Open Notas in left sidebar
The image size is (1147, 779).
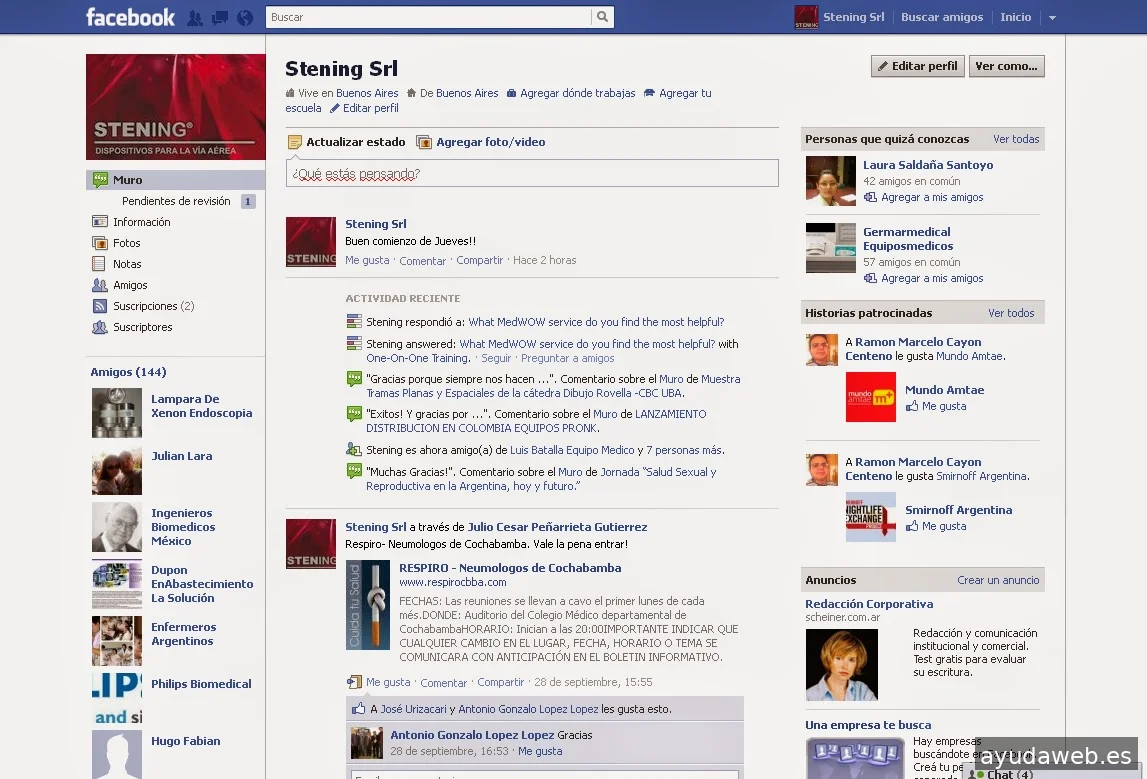pyautogui.click(x=127, y=264)
